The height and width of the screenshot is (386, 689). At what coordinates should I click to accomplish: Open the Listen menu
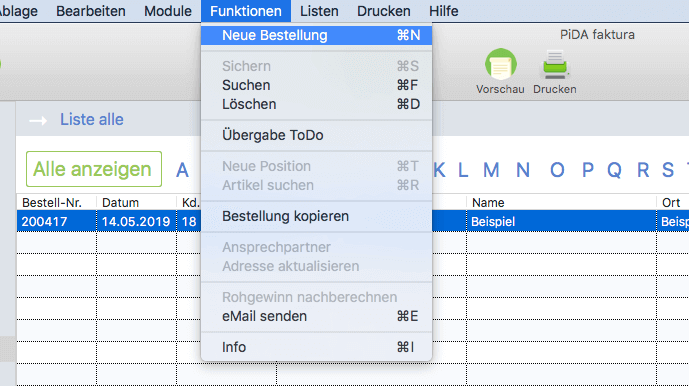[319, 11]
